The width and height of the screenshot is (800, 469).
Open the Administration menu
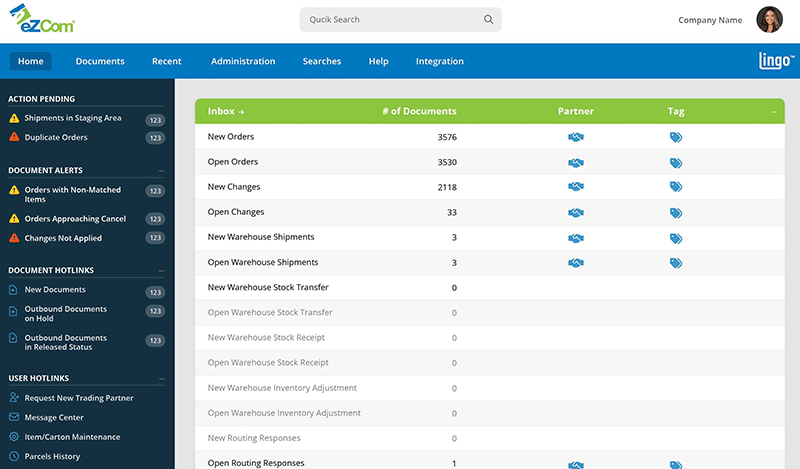click(243, 61)
